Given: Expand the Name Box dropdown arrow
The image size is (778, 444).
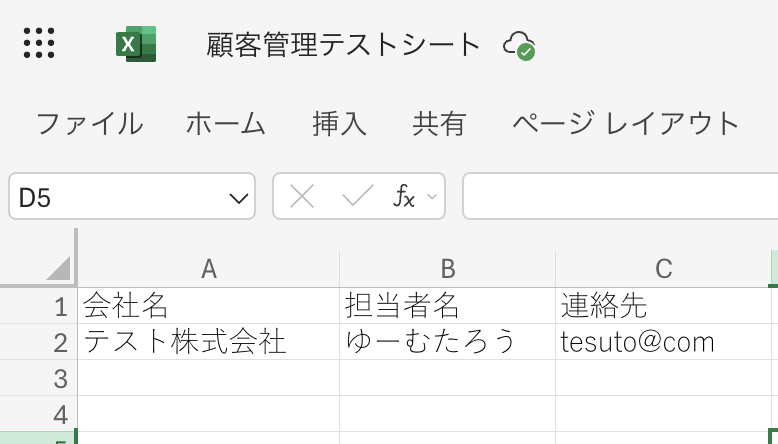Looking at the screenshot, I should [x=239, y=198].
